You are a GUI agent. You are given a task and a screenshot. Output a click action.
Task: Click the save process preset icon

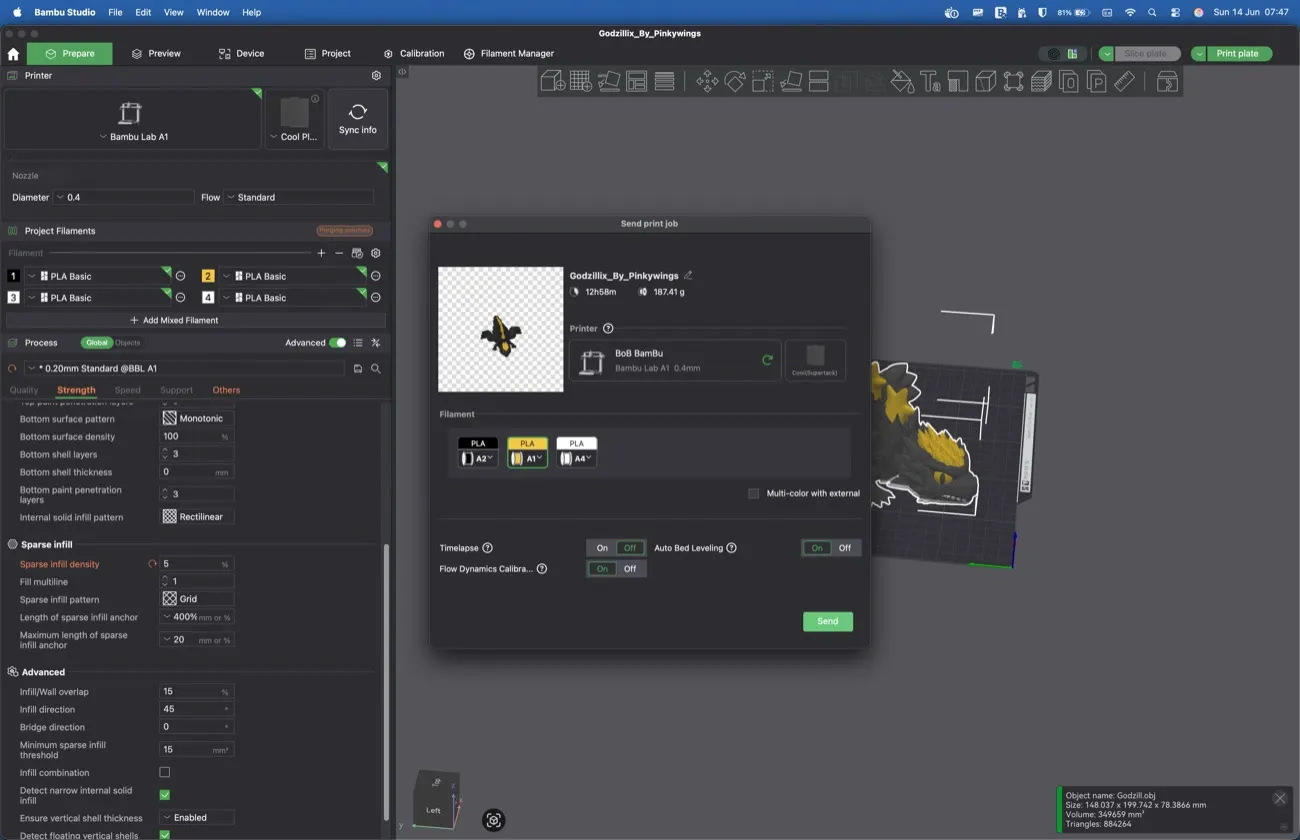pos(358,369)
